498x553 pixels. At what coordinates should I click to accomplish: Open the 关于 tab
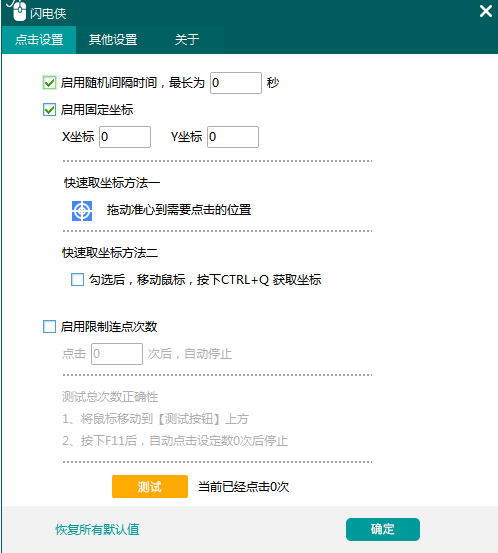tap(187, 40)
